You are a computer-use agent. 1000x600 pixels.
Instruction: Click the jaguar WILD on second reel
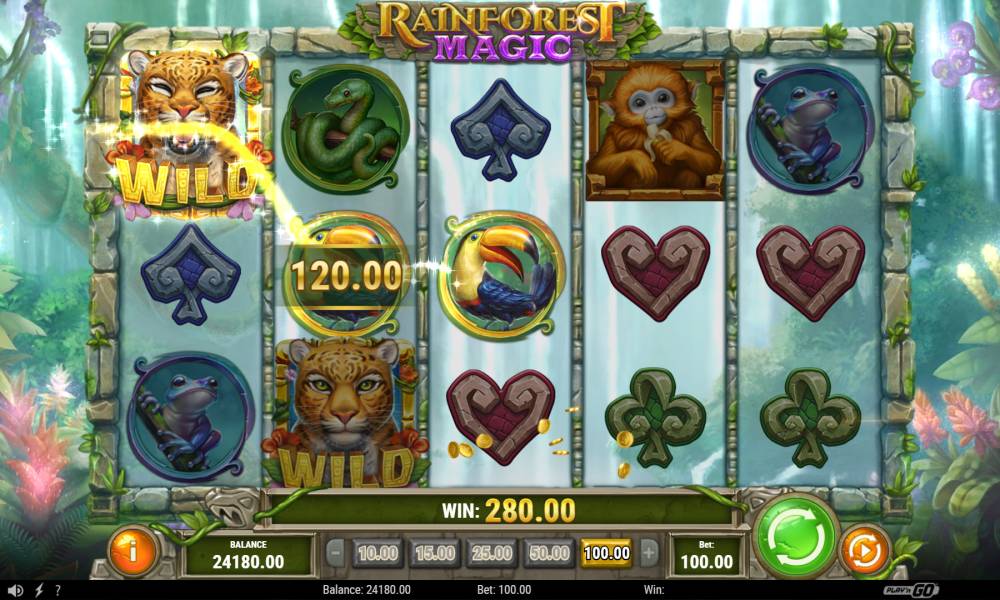click(x=346, y=413)
